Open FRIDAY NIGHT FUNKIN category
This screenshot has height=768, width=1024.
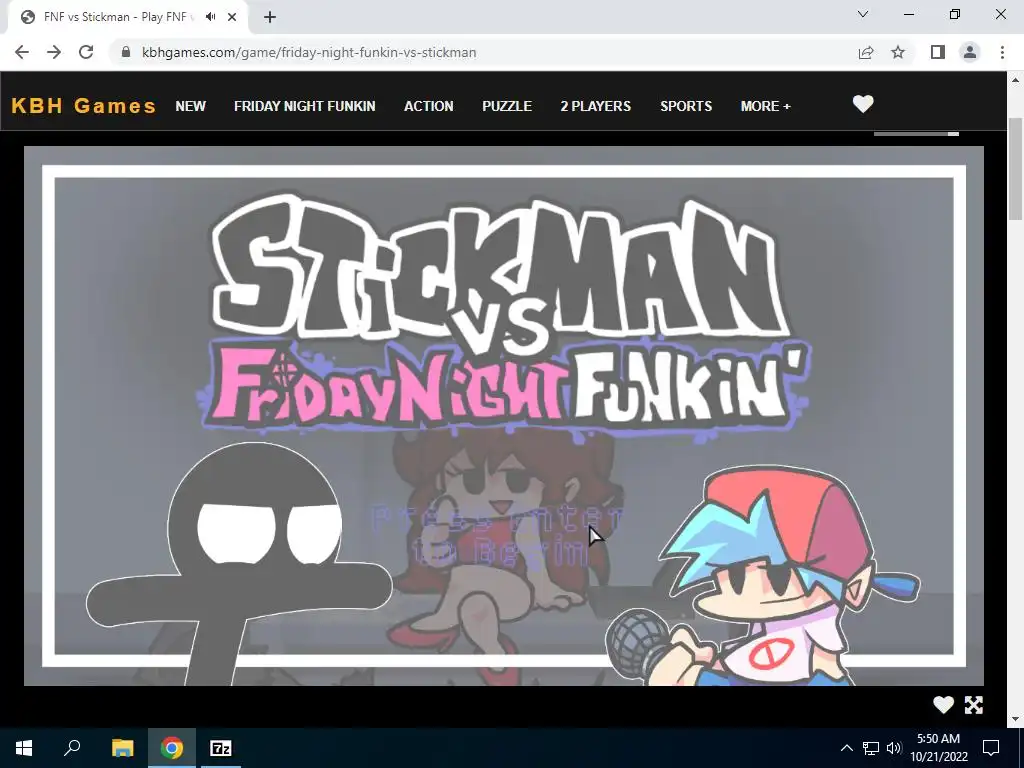[x=304, y=106]
